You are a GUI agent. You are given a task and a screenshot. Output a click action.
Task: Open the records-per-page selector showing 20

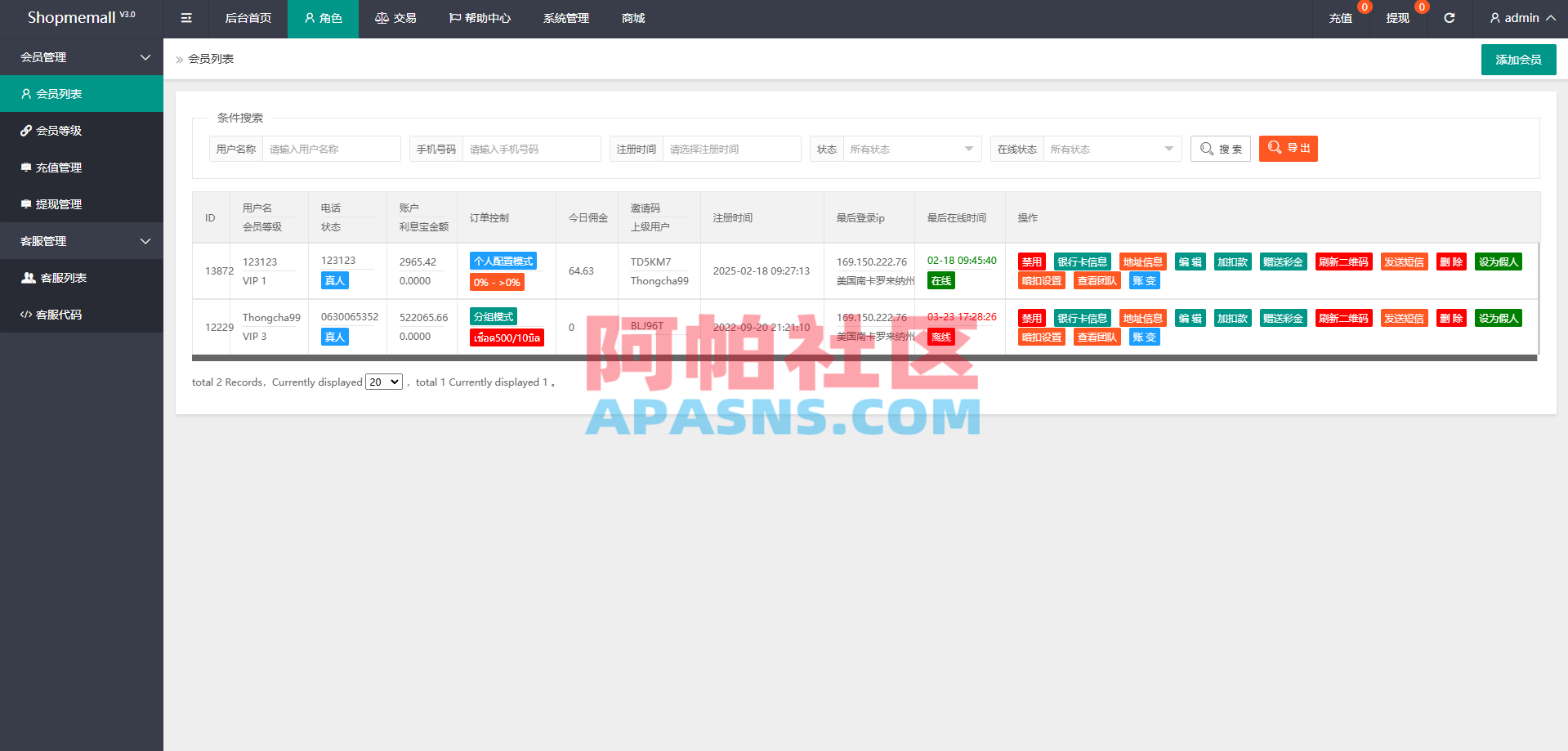pos(383,382)
